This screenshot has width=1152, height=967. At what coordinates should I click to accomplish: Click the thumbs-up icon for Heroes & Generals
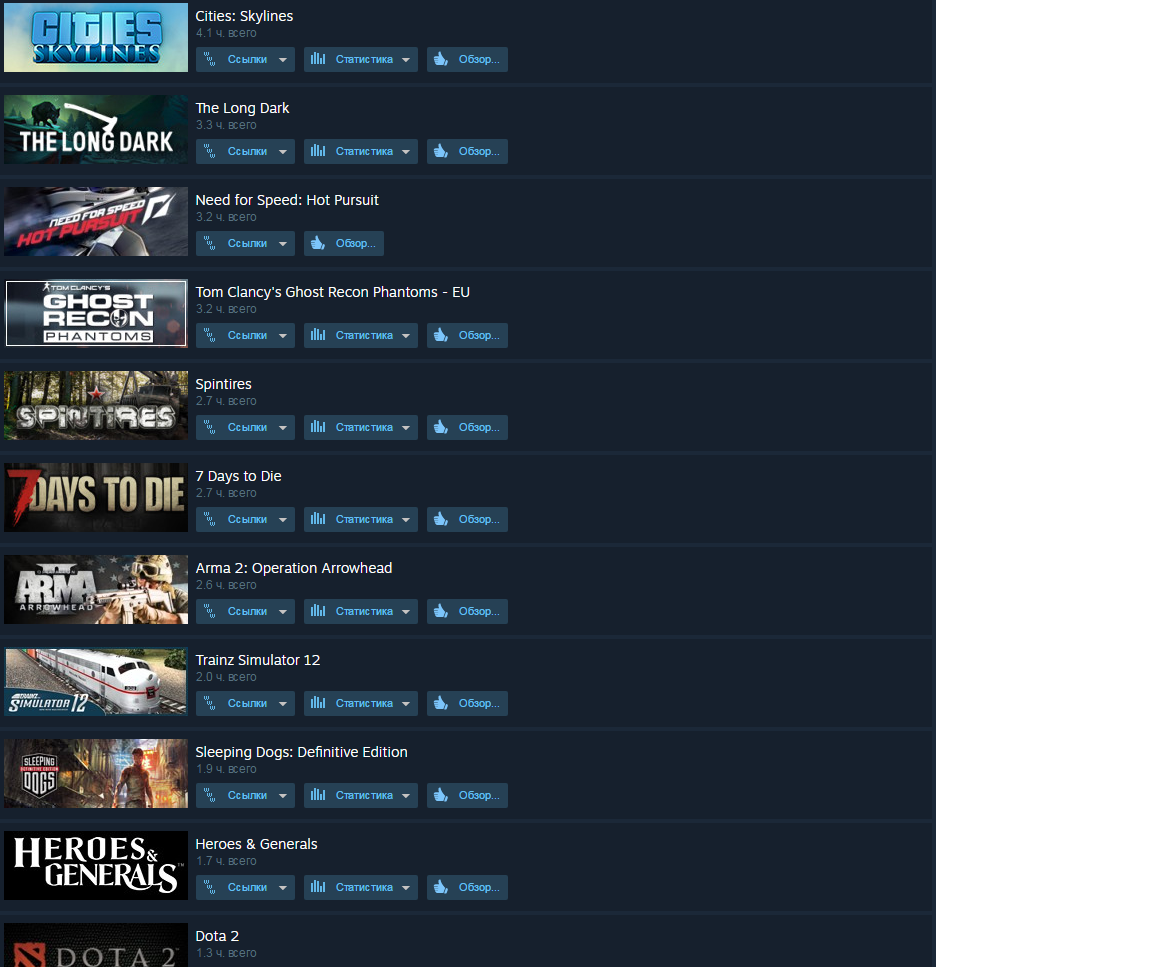(x=441, y=887)
